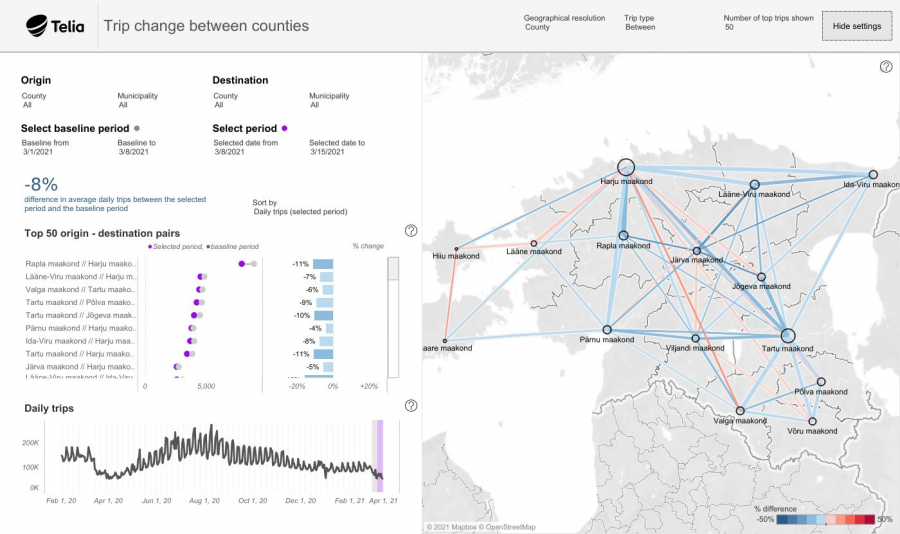
Task: Select Rapla maakond // Harju row
Action: point(81,264)
